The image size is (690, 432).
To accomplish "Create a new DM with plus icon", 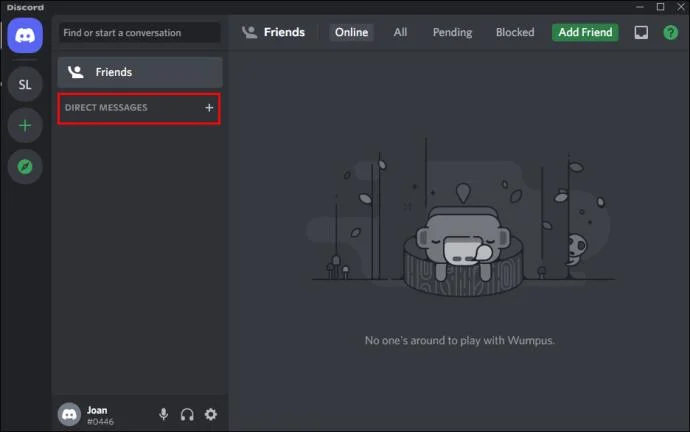I will tap(209, 108).
